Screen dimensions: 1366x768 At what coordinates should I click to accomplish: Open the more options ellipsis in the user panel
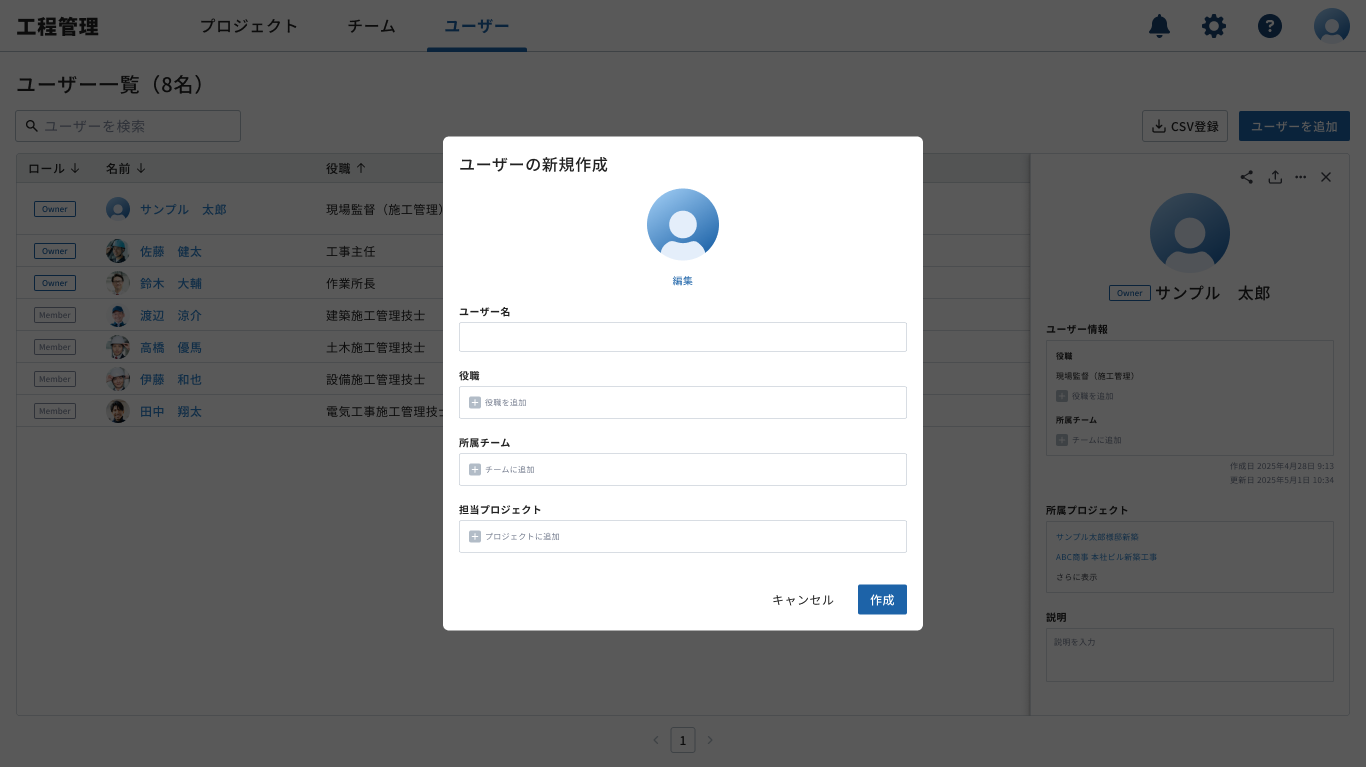(x=1301, y=177)
